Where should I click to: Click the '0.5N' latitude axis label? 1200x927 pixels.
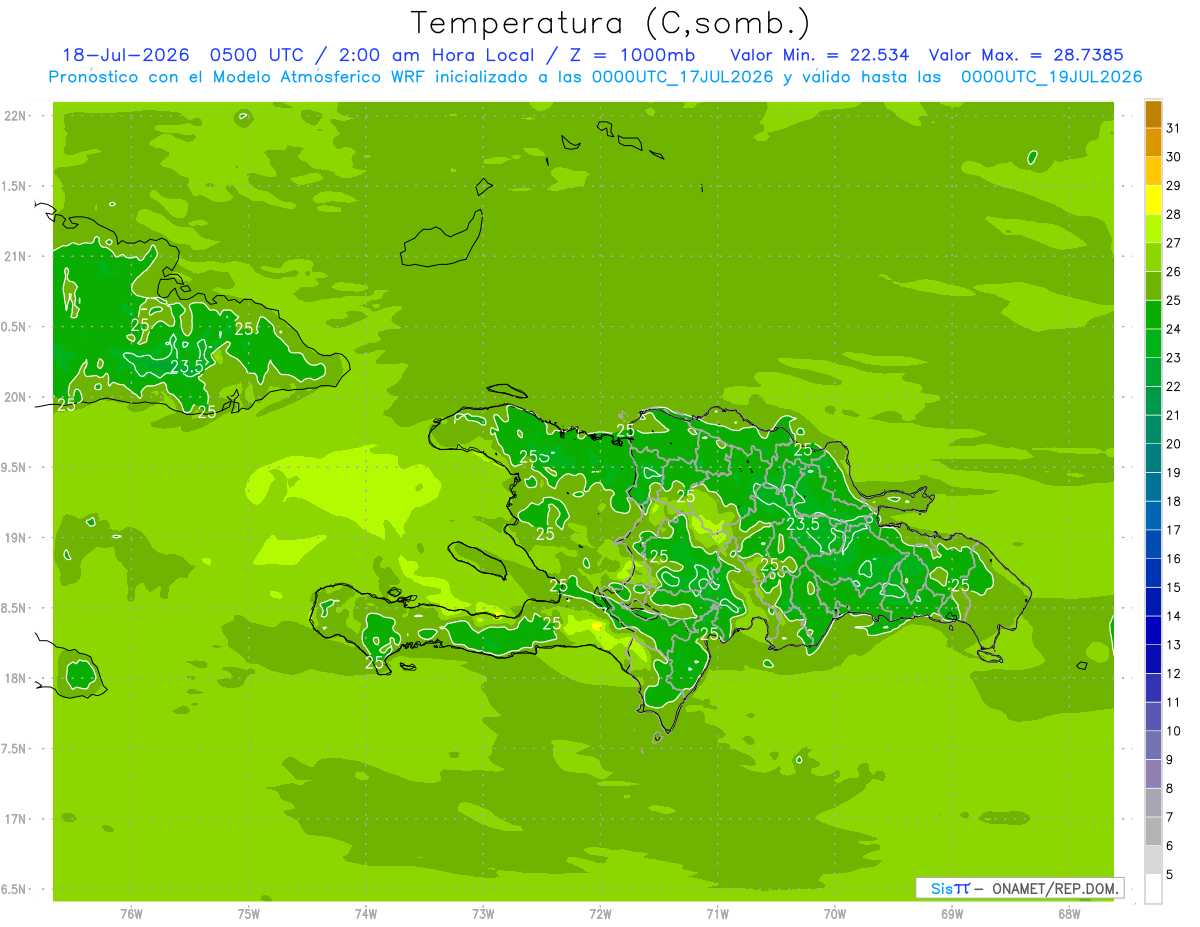(15, 327)
